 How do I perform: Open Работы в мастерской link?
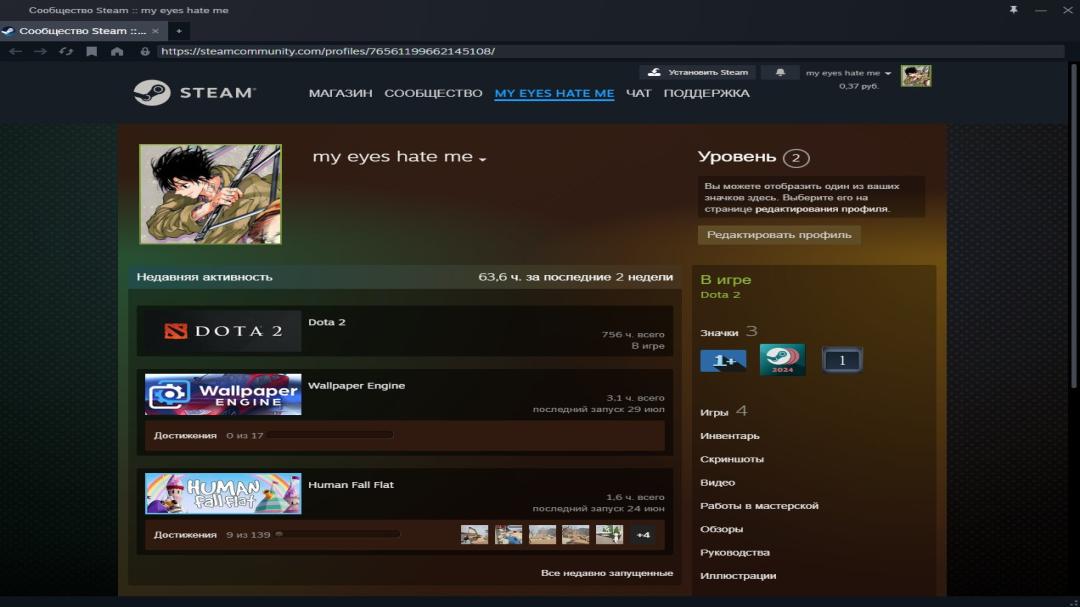coord(759,506)
